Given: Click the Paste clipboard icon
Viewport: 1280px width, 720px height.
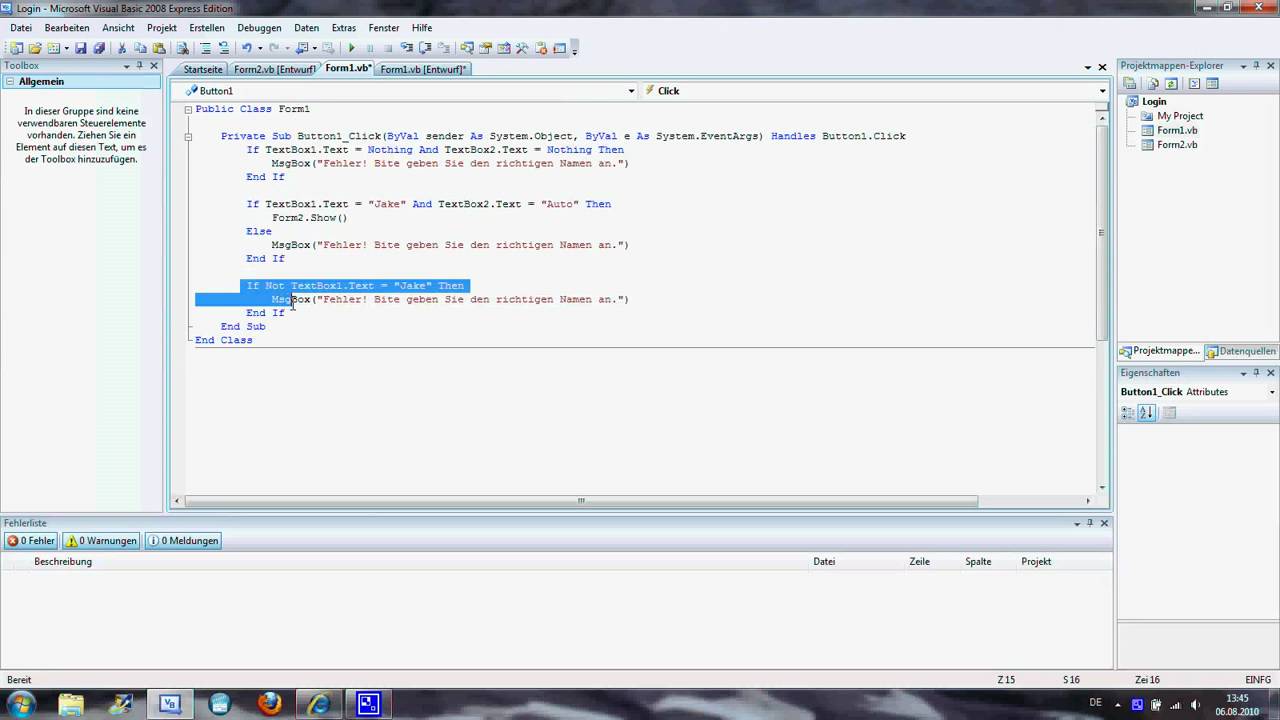Looking at the screenshot, I should 158,48.
